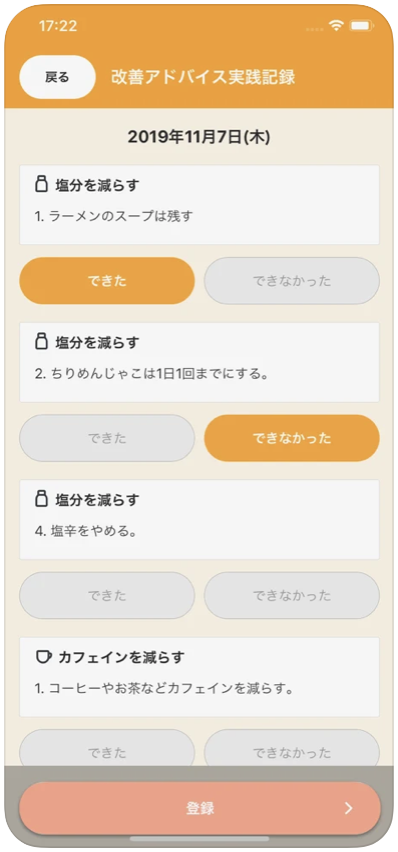Mark 塩辛をやめる as できた
Screen dimensions: 398x852
(x=107, y=596)
